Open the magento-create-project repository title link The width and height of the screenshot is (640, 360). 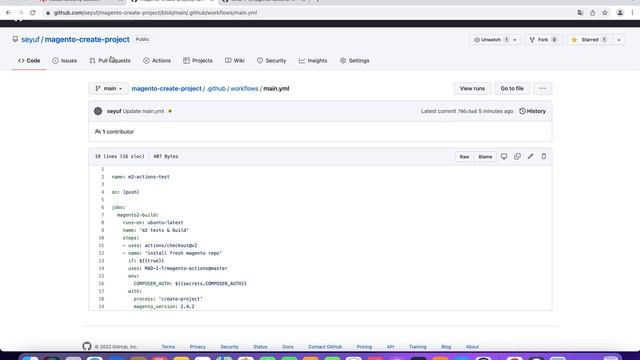pyautogui.click(x=87, y=40)
